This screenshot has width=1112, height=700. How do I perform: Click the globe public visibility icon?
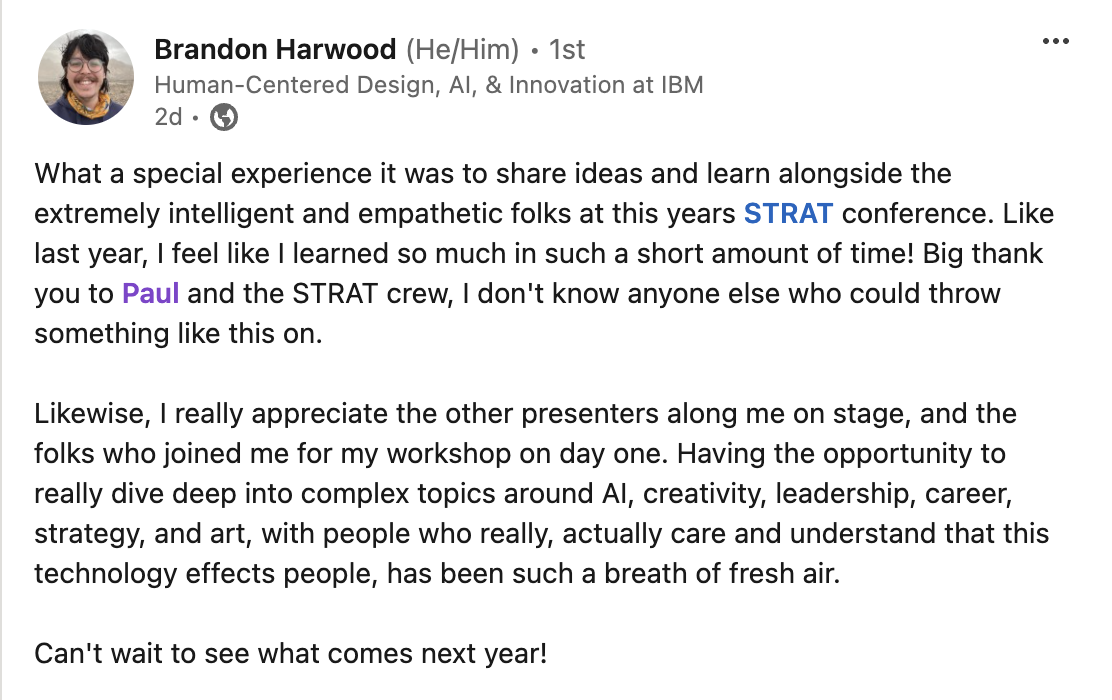(x=225, y=118)
